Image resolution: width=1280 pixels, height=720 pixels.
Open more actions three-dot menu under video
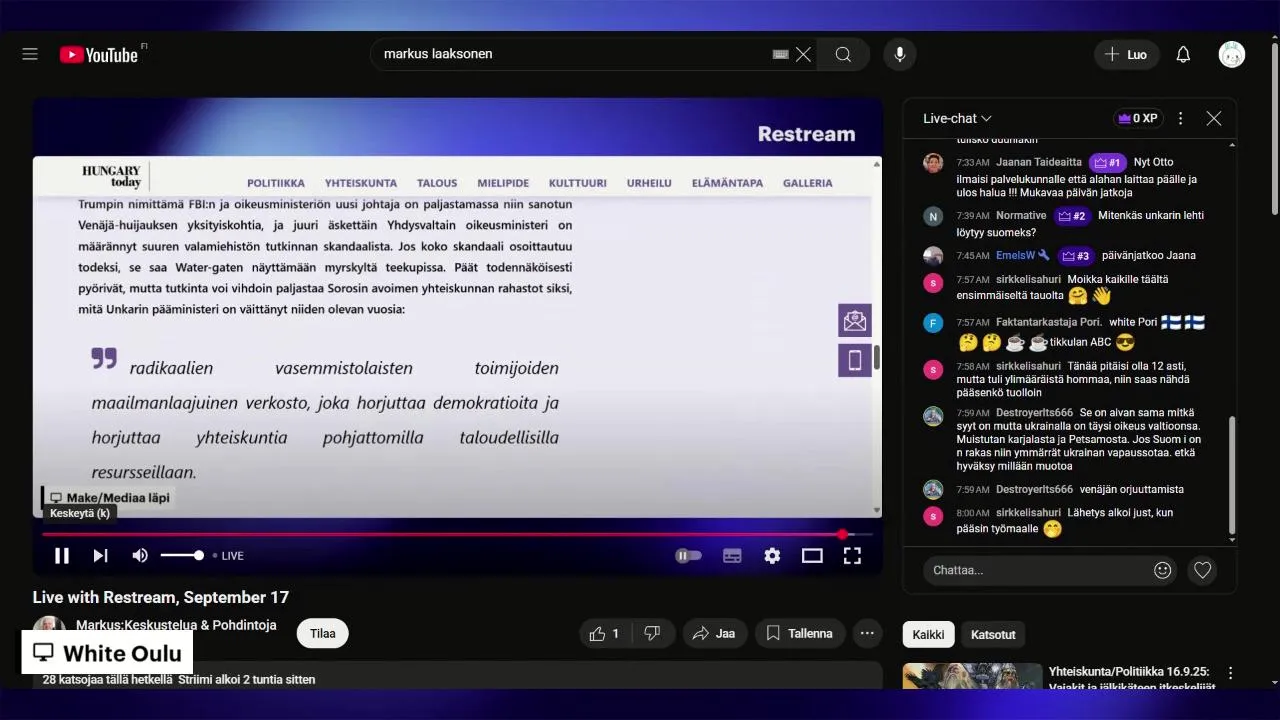click(x=867, y=633)
